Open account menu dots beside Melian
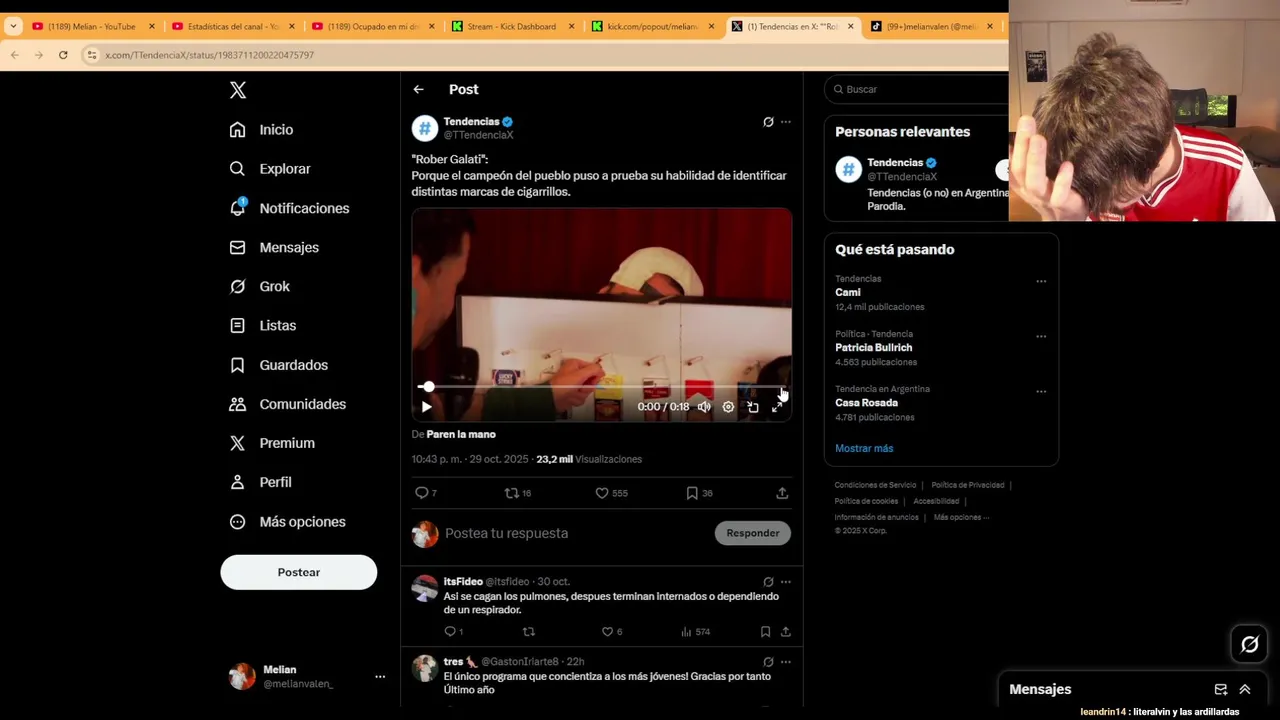The width and height of the screenshot is (1280, 720). [x=380, y=677]
